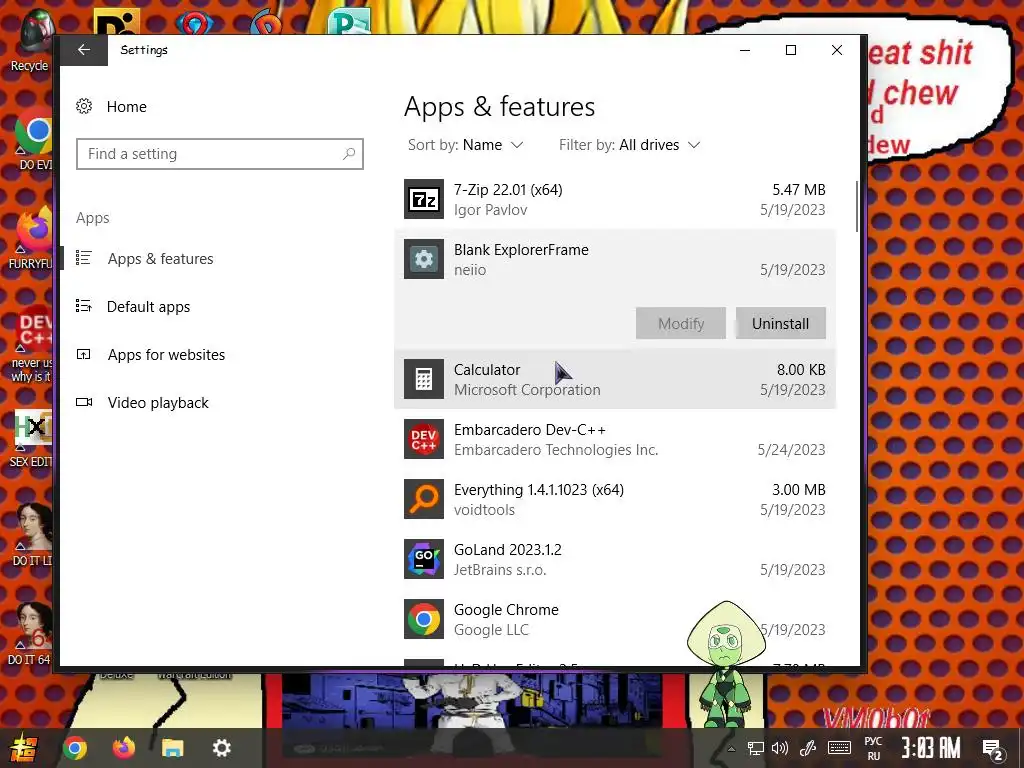Click the search magnifier in Find a setting
This screenshot has height=768, width=1024.
click(x=349, y=154)
